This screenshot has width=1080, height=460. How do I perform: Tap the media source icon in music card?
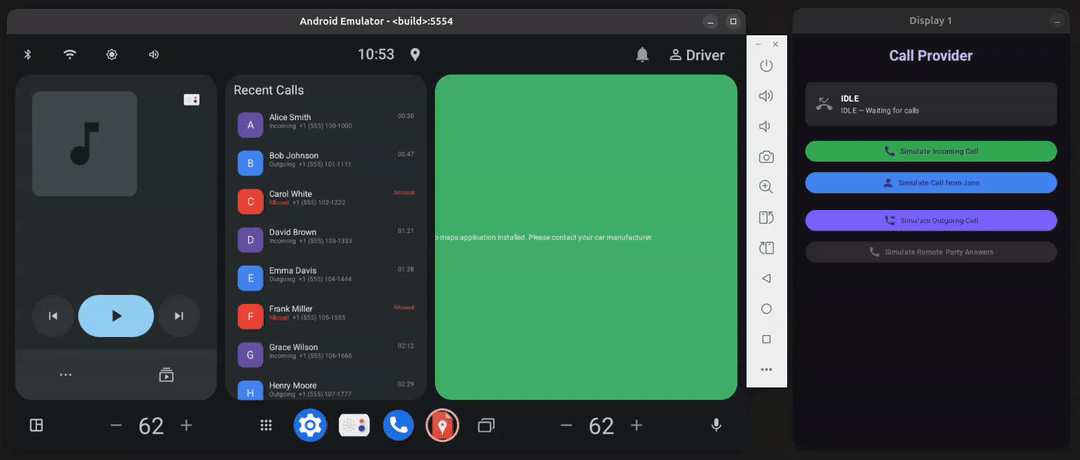pyautogui.click(x=191, y=100)
